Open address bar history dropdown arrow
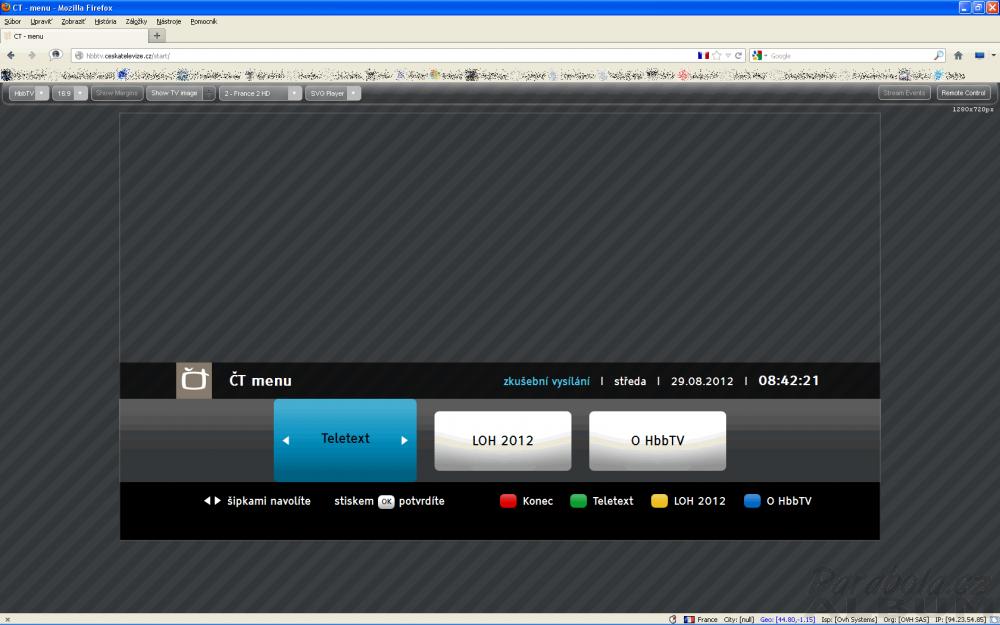The width and height of the screenshot is (1000, 625). [728, 55]
